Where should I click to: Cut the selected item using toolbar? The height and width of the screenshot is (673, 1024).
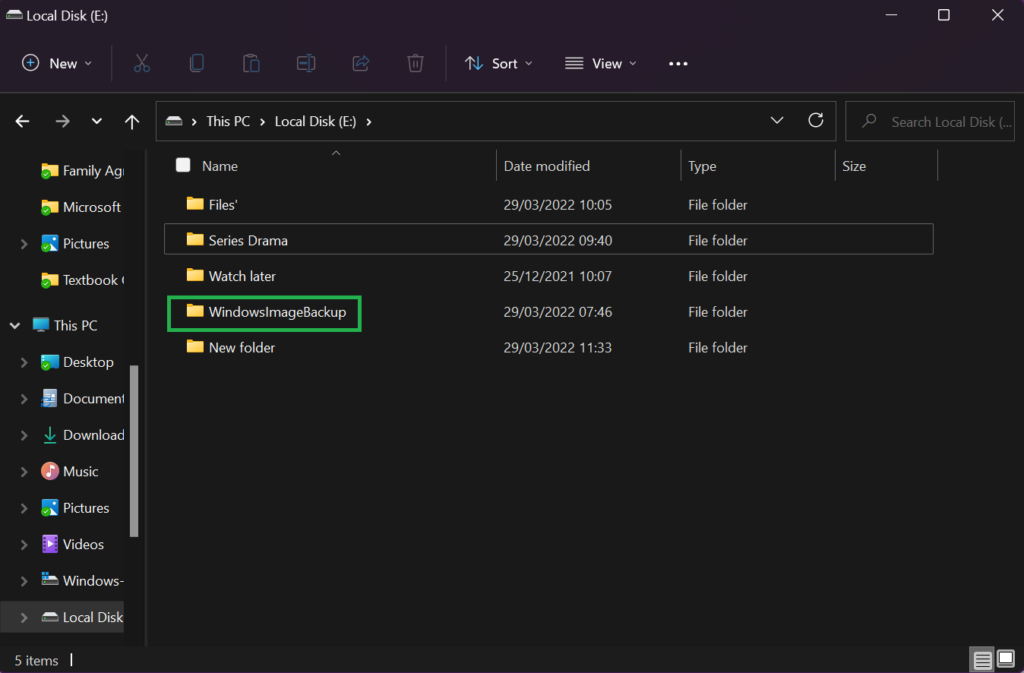click(142, 63)
